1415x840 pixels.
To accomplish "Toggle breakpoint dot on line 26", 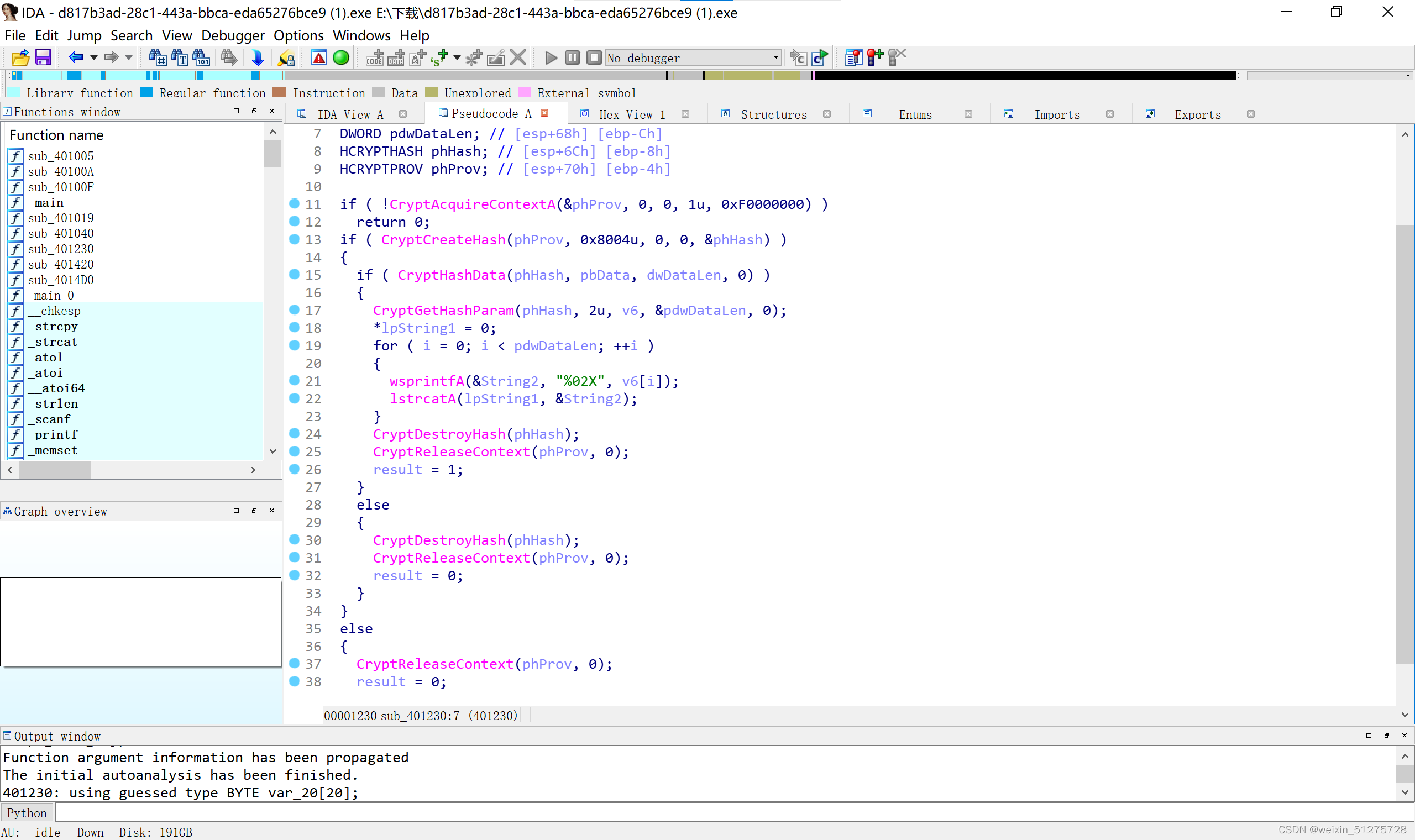I will (x=294, y=469).
